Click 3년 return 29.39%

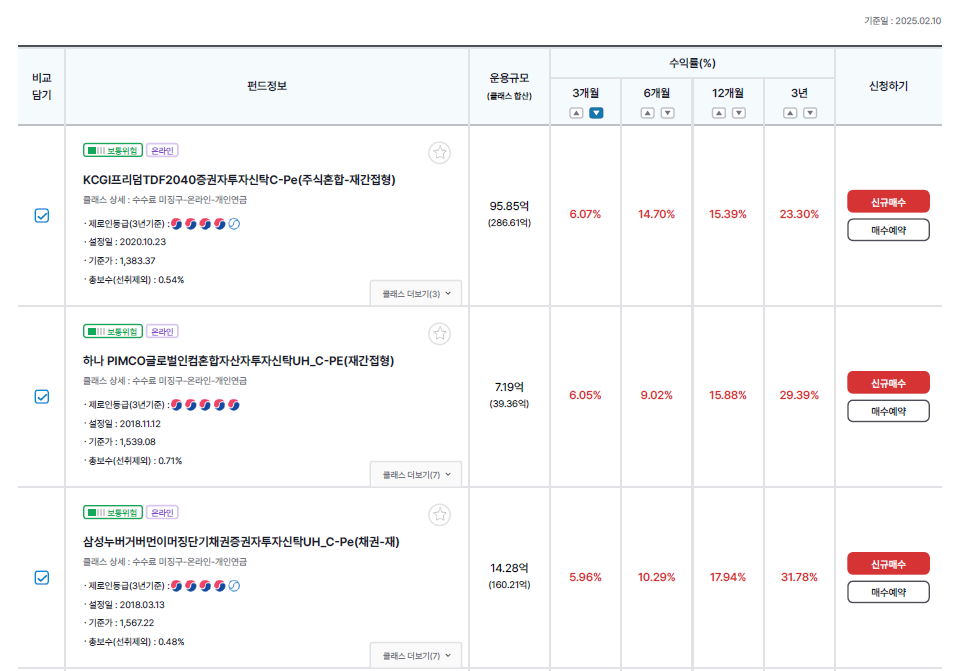click(x=799, y=396)
